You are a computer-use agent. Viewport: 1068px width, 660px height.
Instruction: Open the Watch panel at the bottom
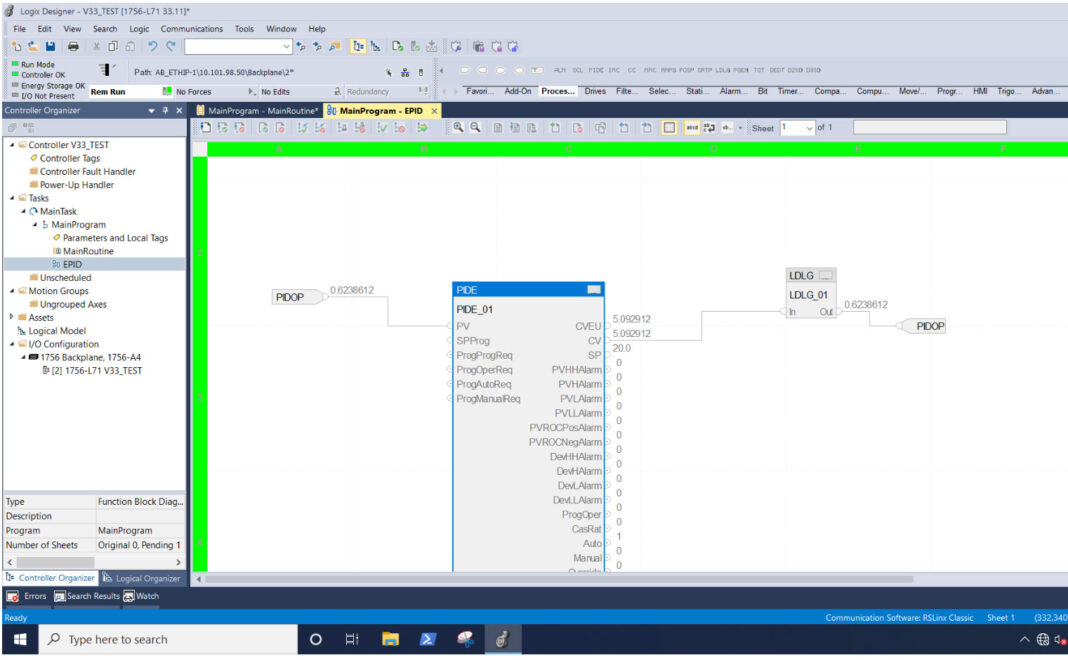click(x=140, y=597)
